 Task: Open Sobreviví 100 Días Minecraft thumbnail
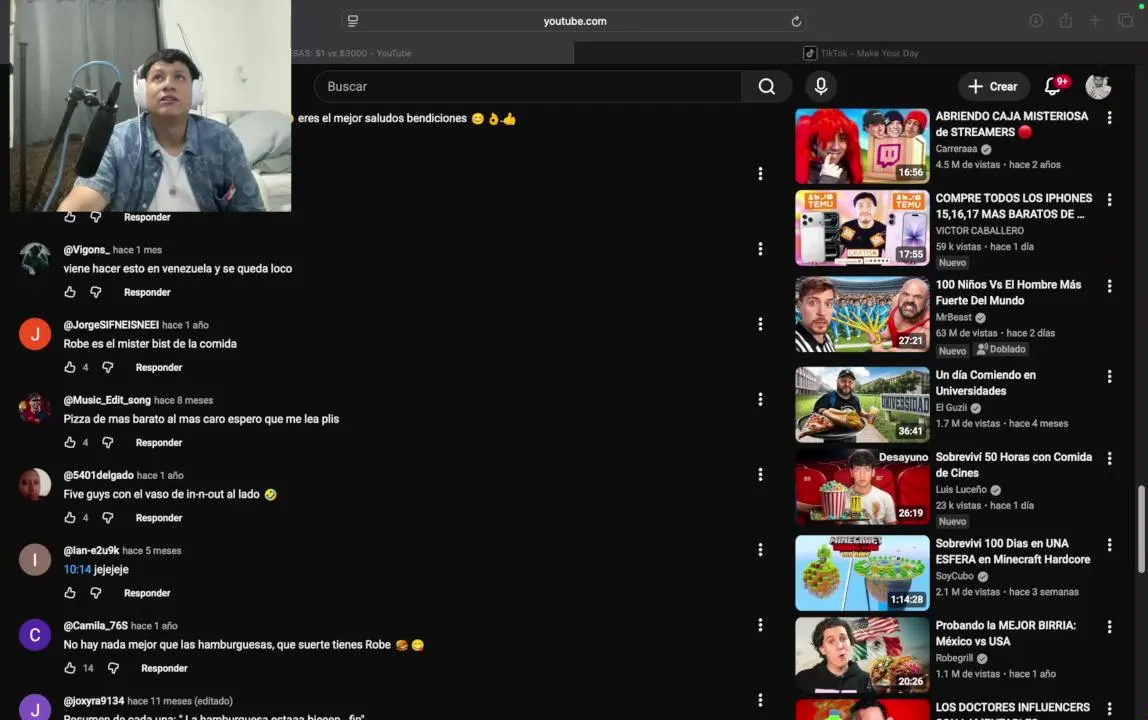coord(862,573)
